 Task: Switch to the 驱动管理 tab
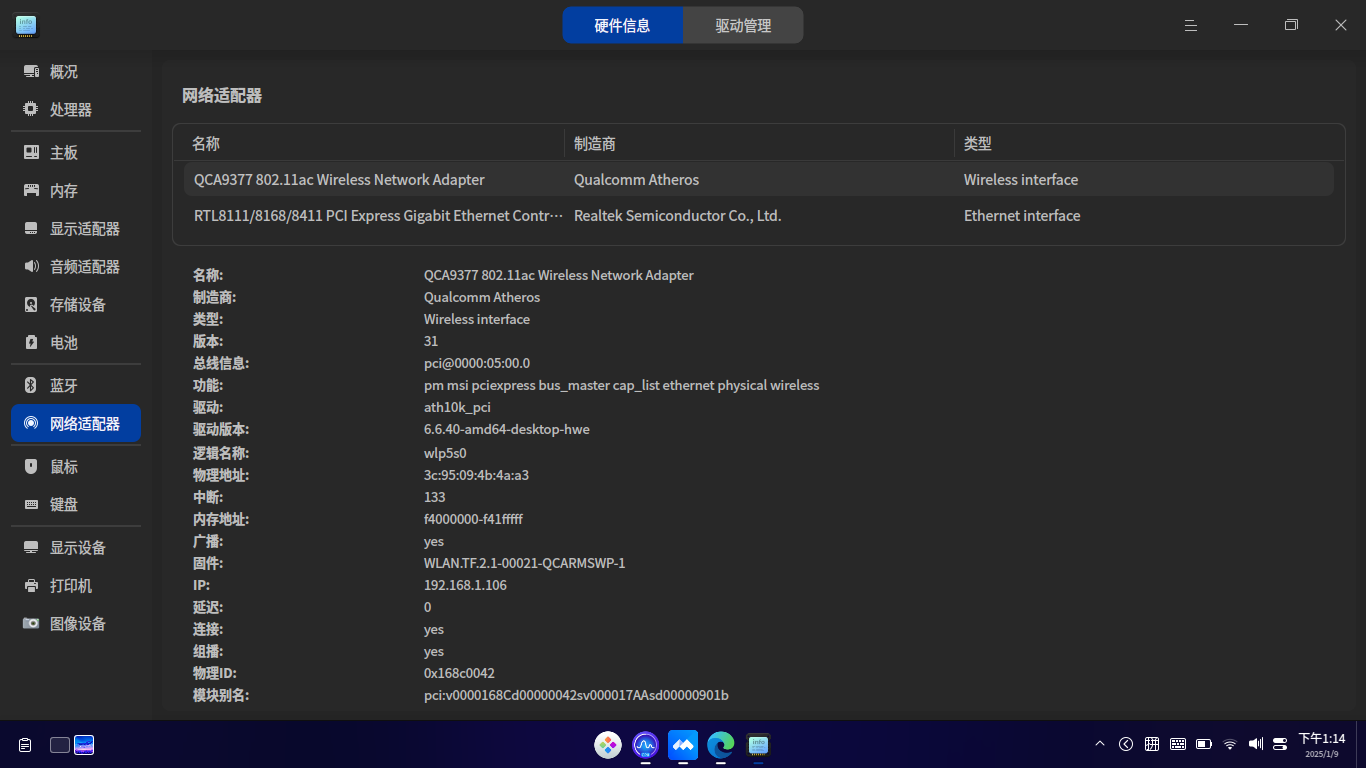click(x=743, y=25)
